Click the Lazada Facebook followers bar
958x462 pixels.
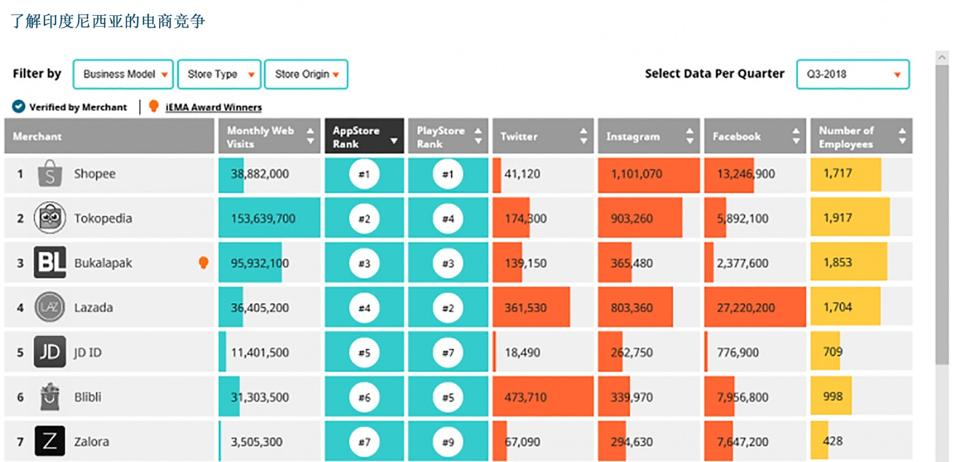(x=755, y=307)
